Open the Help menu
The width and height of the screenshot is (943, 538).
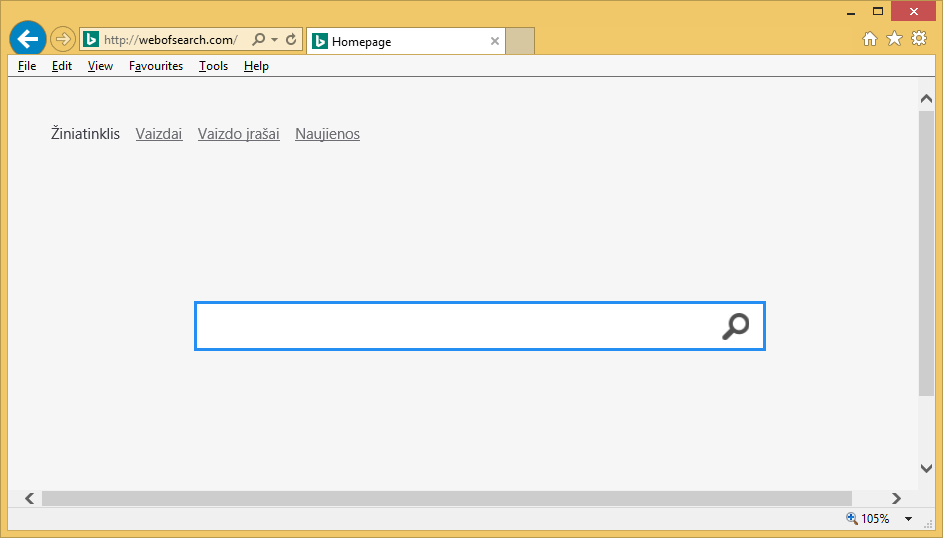[256, 66]
